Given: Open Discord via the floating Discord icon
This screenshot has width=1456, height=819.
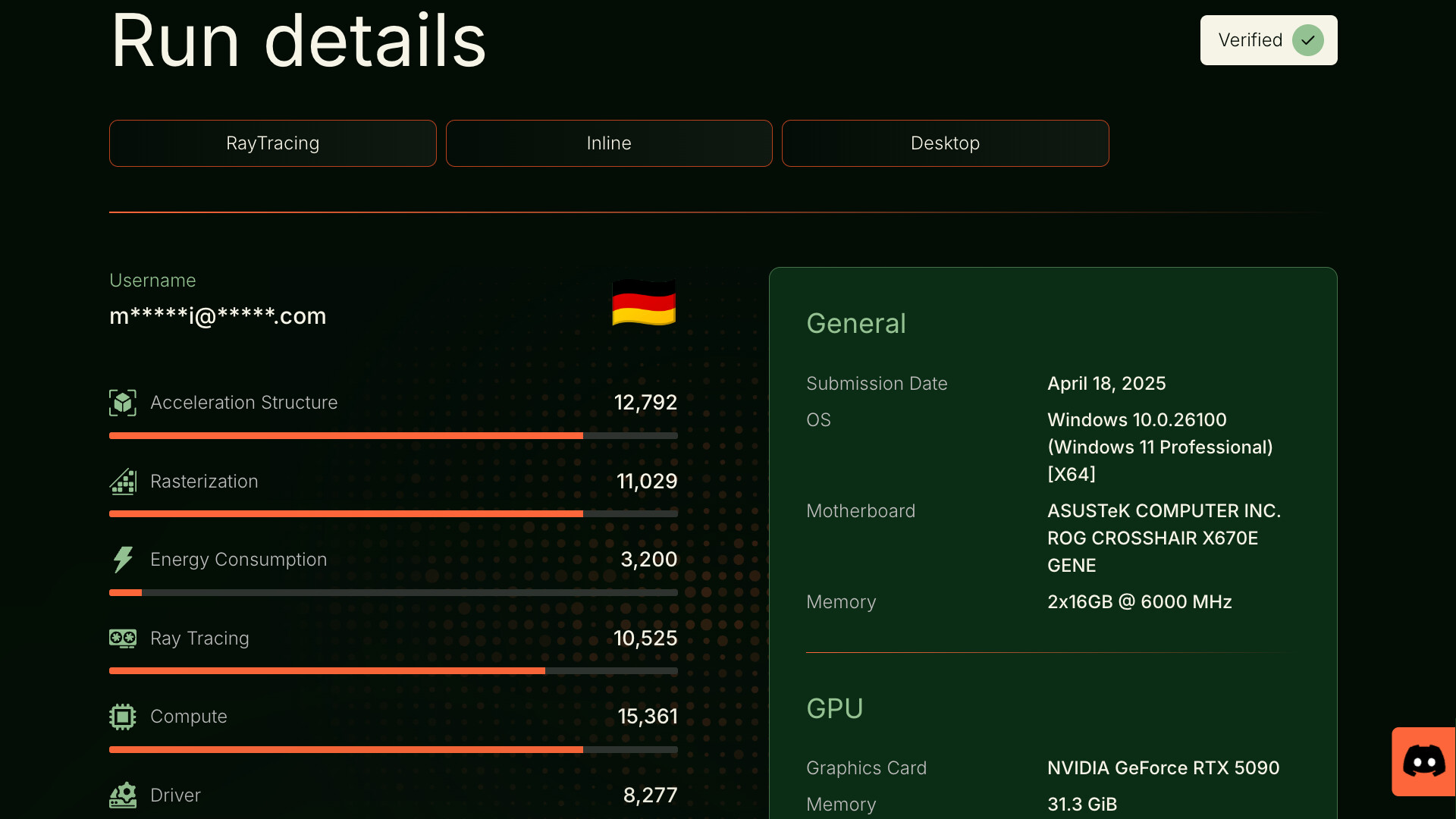Looking at the screenshot, I should pyautogui.click(x=1423, y=761).
